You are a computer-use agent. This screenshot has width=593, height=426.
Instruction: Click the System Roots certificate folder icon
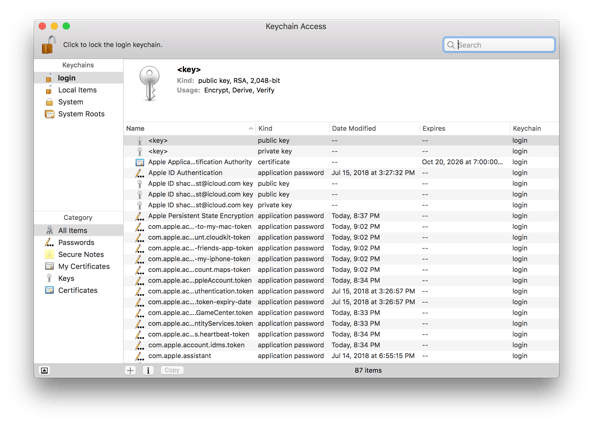click(x=50, y=114)
